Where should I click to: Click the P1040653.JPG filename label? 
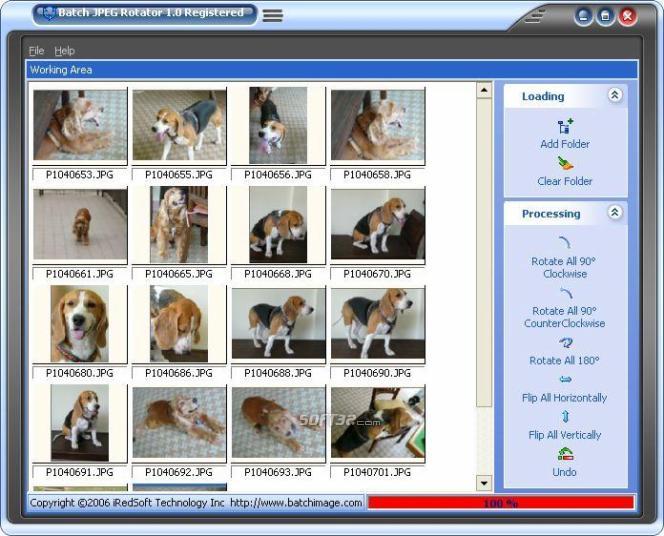pyautogui.click(x=80, y=175)
